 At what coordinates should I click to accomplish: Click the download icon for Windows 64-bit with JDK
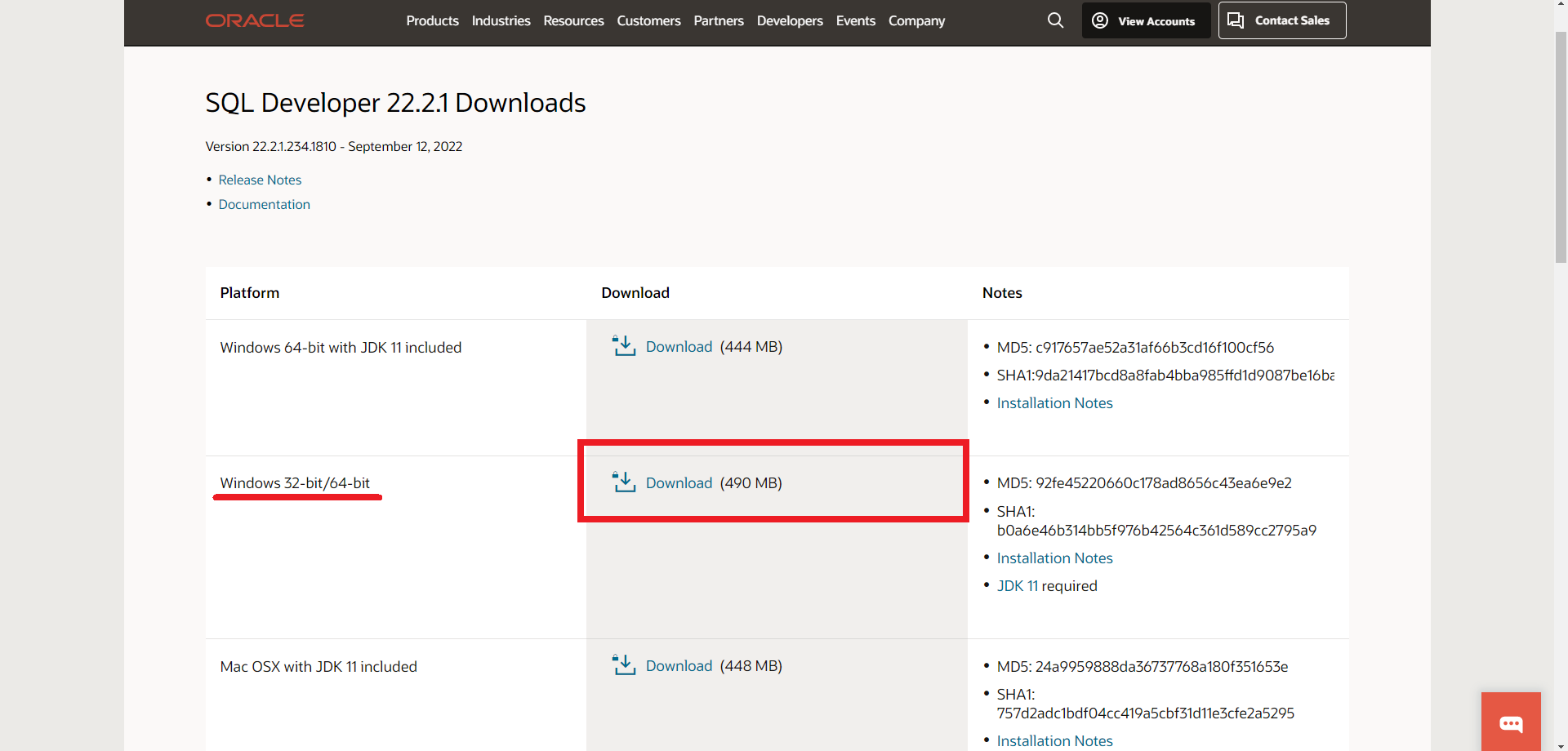tap(624, 346)
